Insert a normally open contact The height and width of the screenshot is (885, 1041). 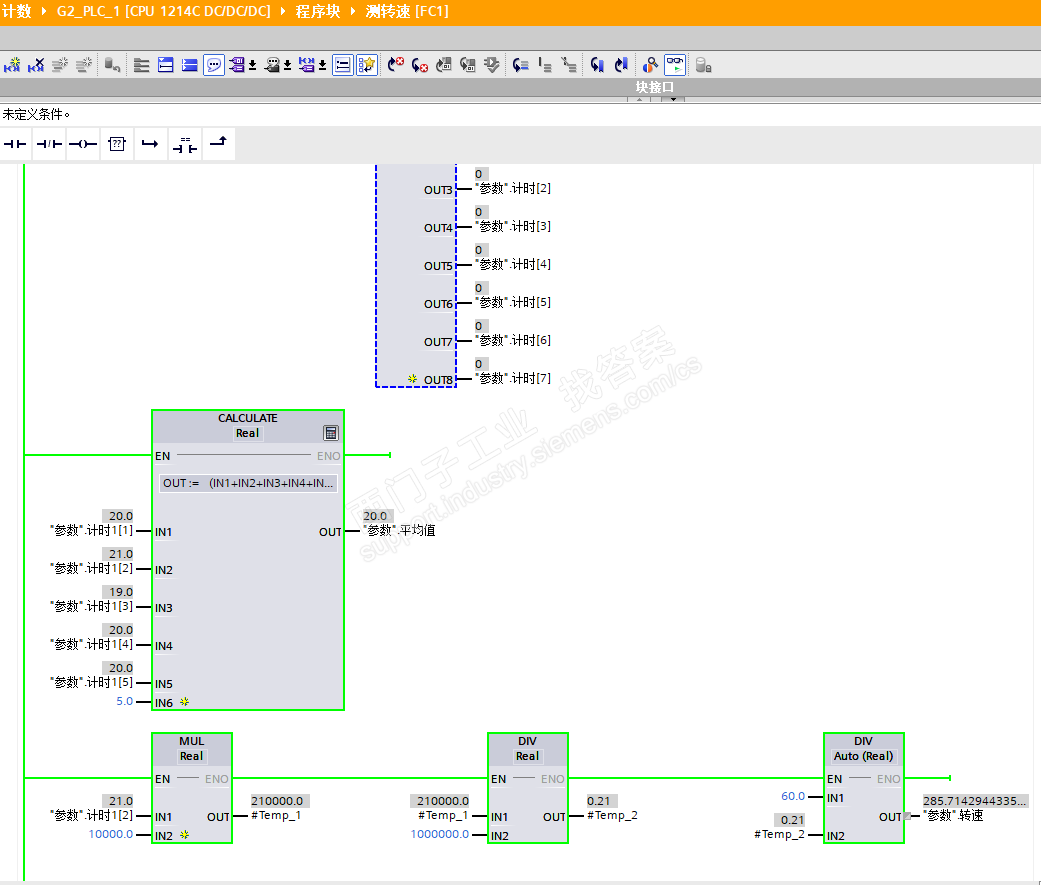pos(15,144)
